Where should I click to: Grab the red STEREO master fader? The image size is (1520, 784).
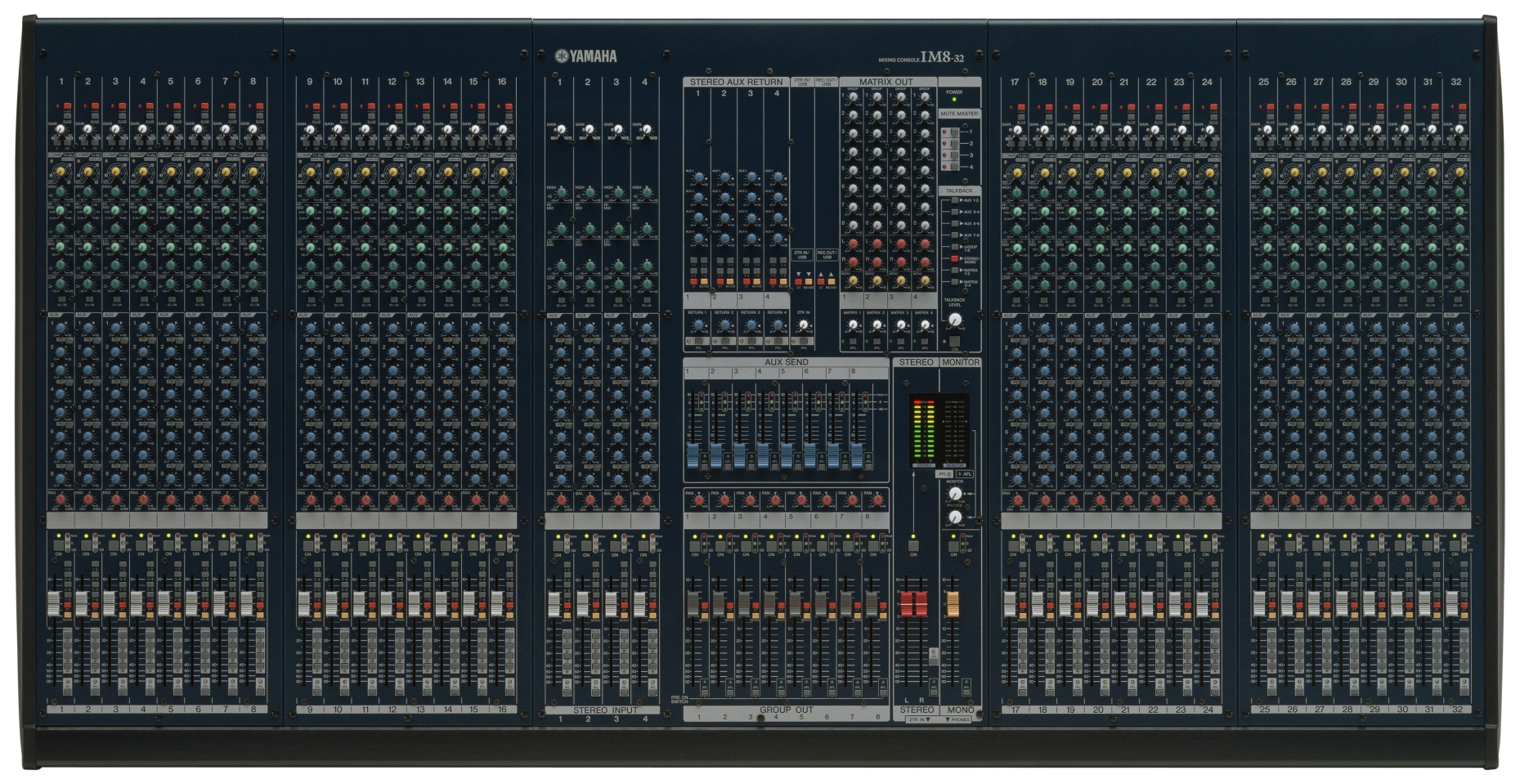pyautogui.click(x=913, y=603)
